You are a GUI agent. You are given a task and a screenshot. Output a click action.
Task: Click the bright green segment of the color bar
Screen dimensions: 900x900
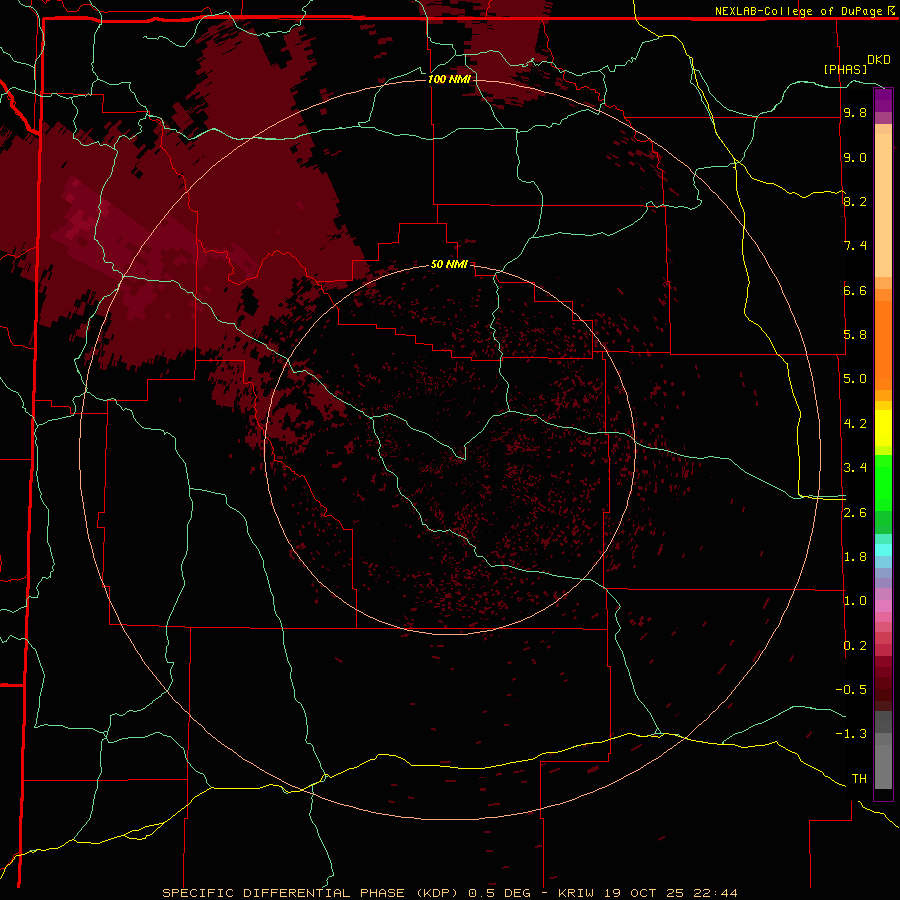pyautogui.click(x=883, y=482)
